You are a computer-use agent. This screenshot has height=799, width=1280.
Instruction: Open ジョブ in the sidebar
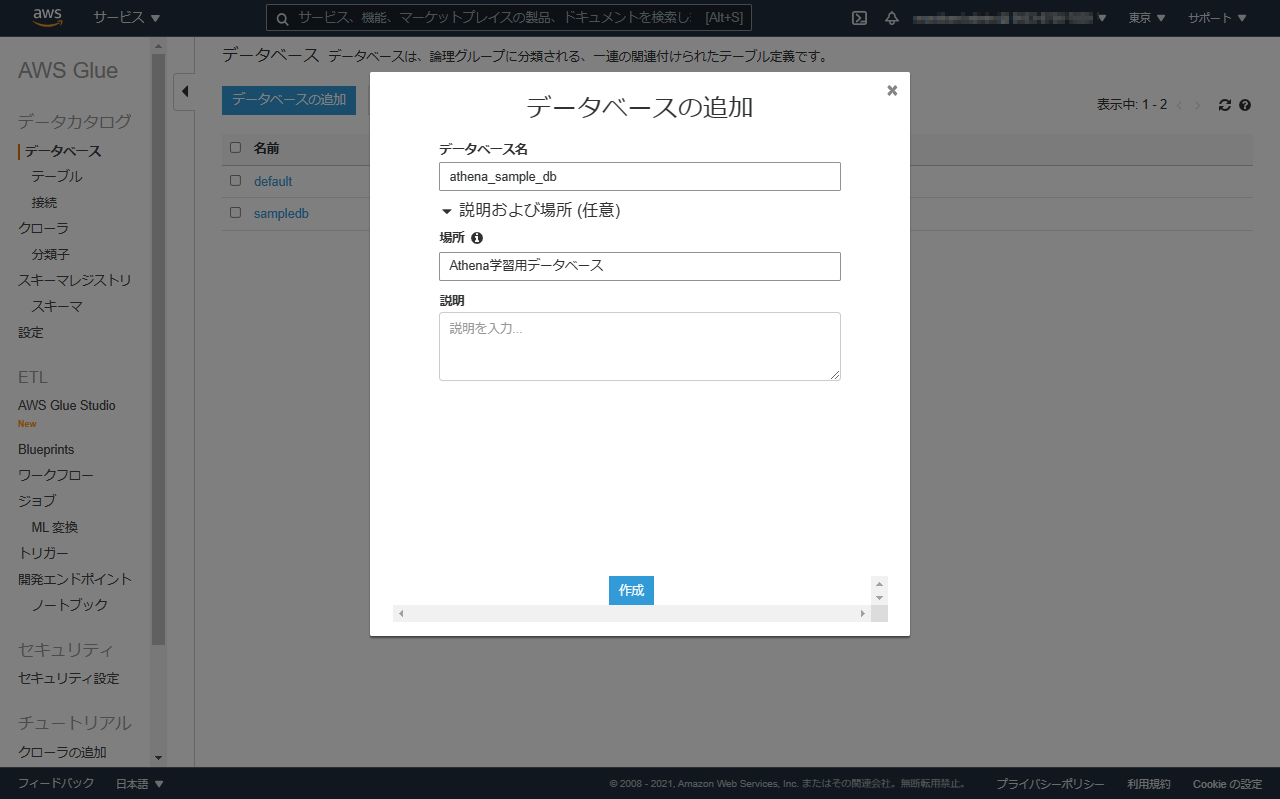(37, 501)
